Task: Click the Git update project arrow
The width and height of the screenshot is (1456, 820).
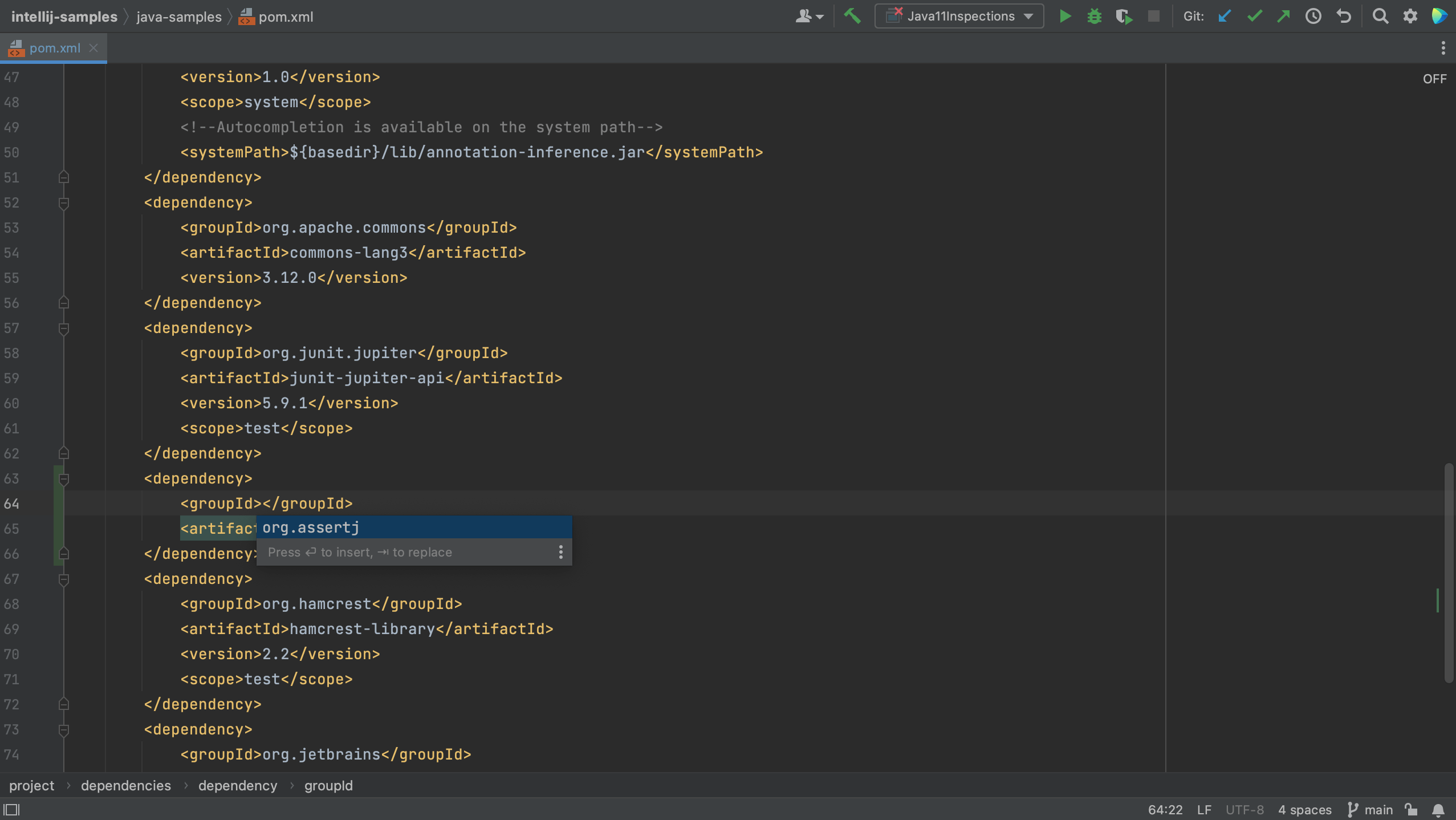Action: (x=1224, y=16)
